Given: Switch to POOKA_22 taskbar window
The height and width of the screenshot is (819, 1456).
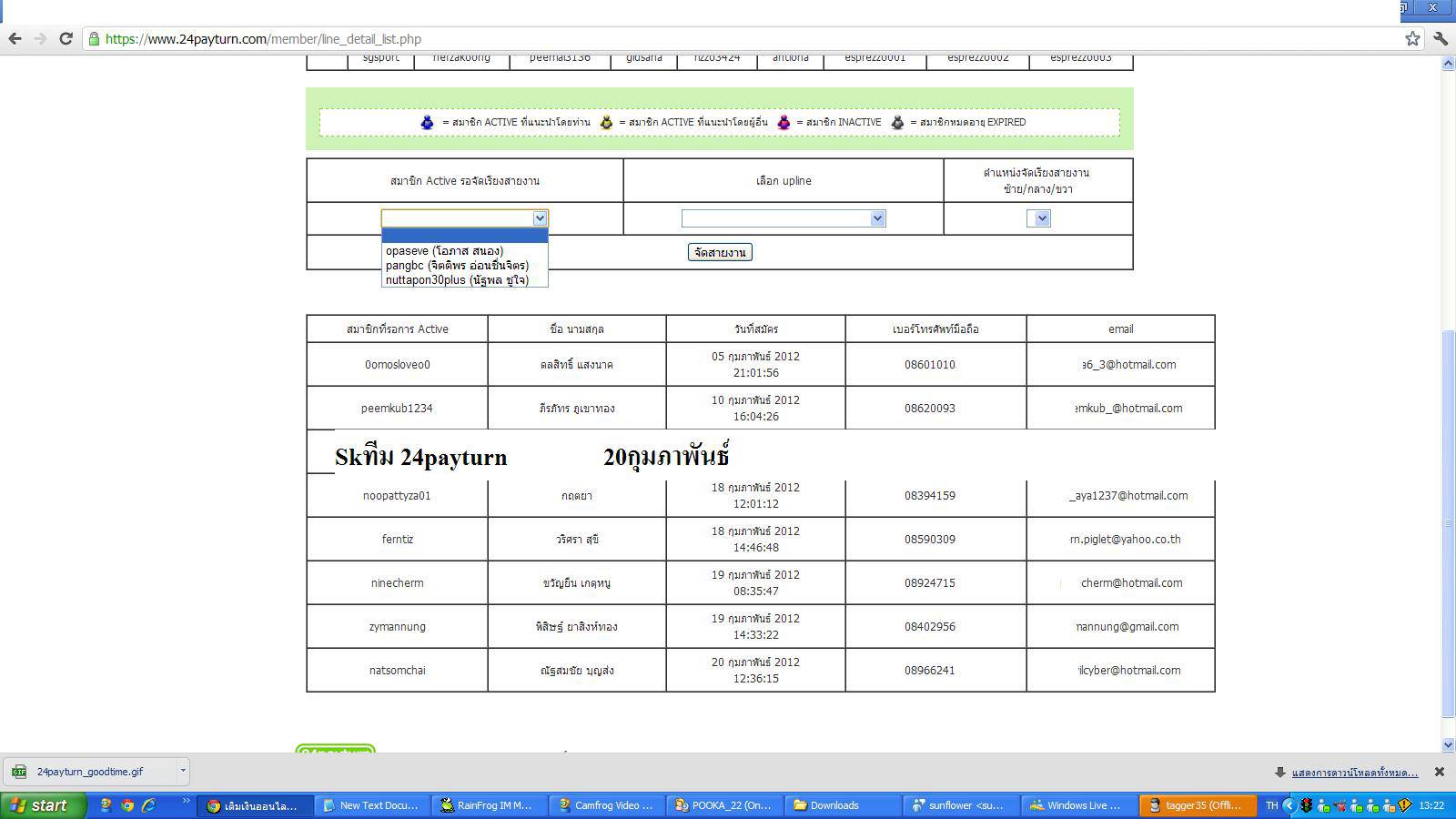Looking at the screenshot, I should click(723, 805).
